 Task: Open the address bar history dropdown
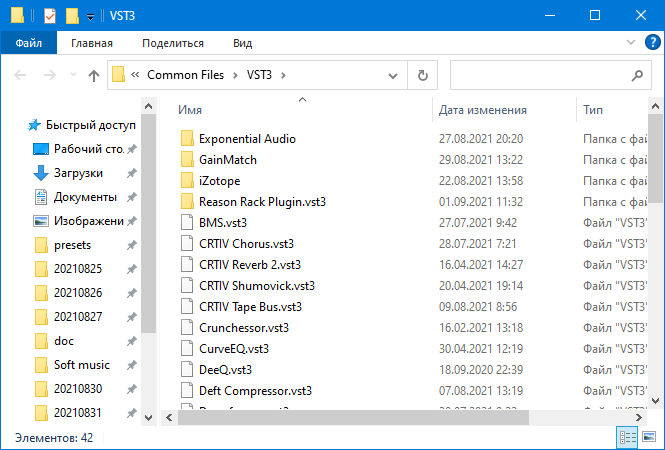pyautogui.click(x=393, y=75)
